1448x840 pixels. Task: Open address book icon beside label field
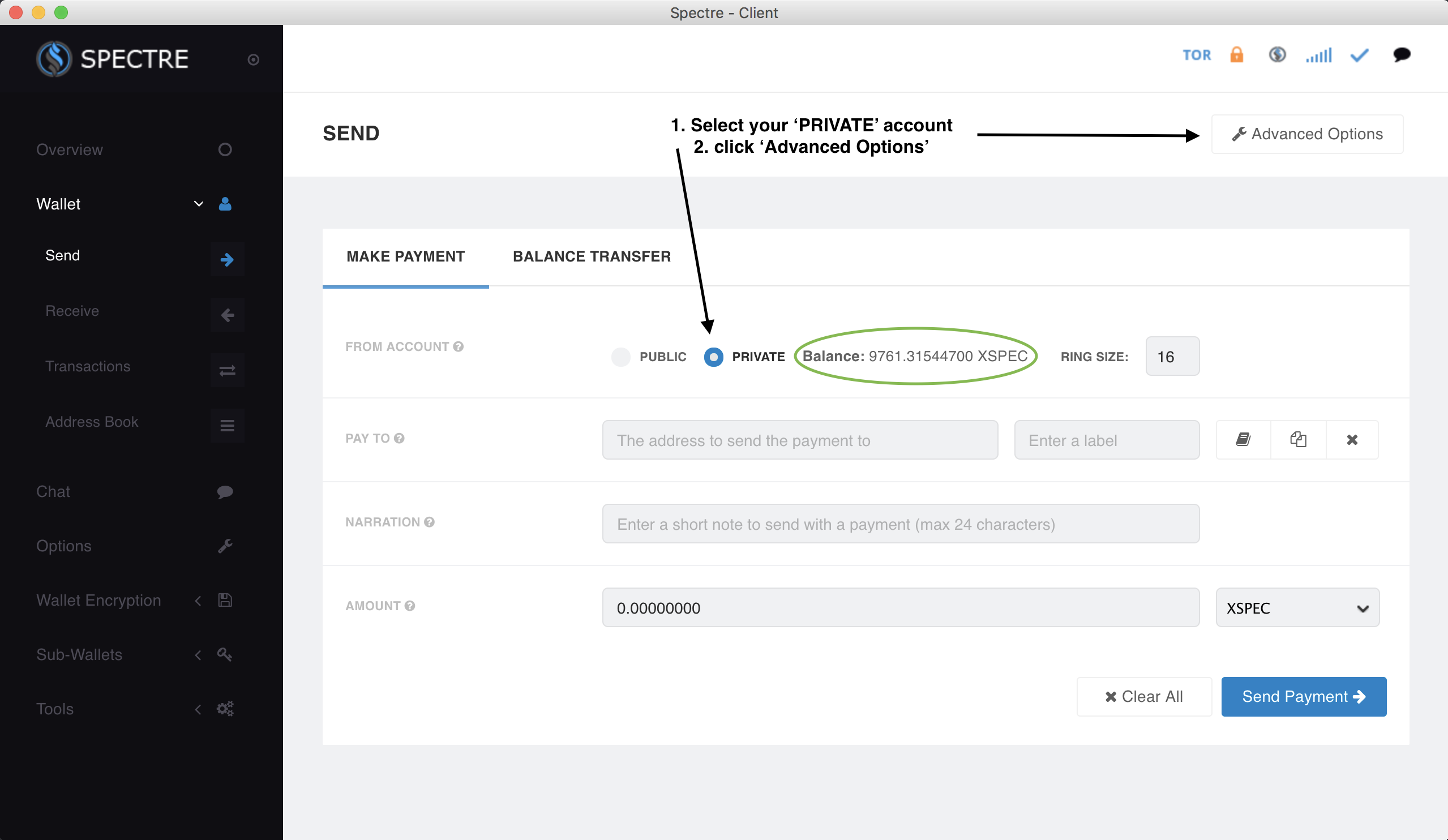point(1243,440)
